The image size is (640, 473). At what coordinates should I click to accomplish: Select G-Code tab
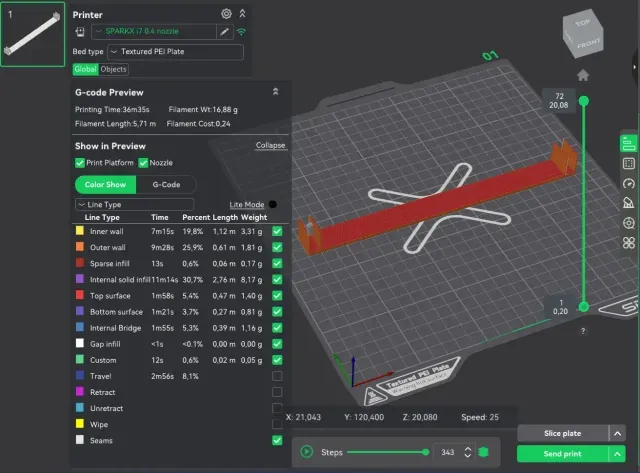tap(166, 184)
